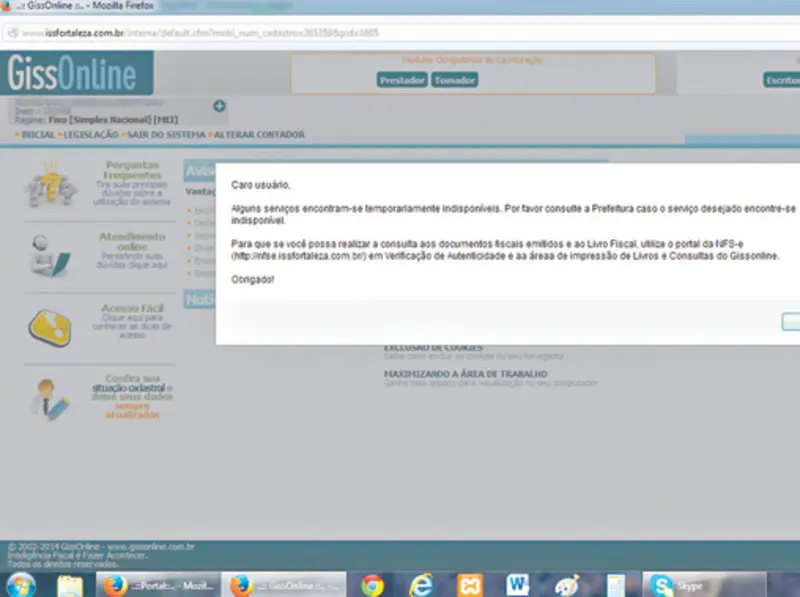Select ALTERAR CONTADOR menu item
800x597 pixels.
coord(258,134)
